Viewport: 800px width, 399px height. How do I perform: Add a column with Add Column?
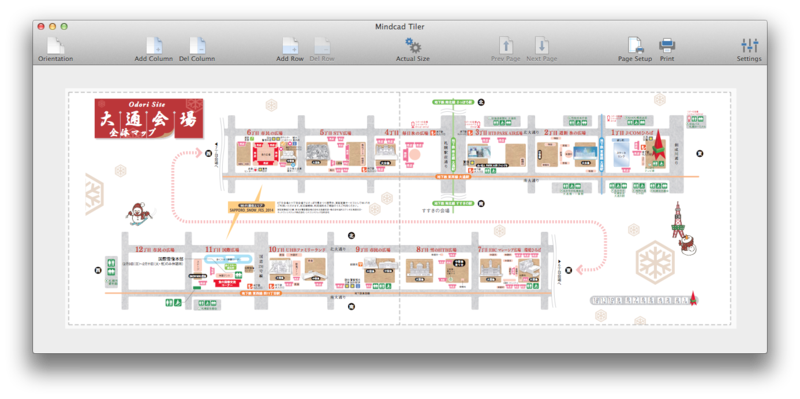coord(154,46)
